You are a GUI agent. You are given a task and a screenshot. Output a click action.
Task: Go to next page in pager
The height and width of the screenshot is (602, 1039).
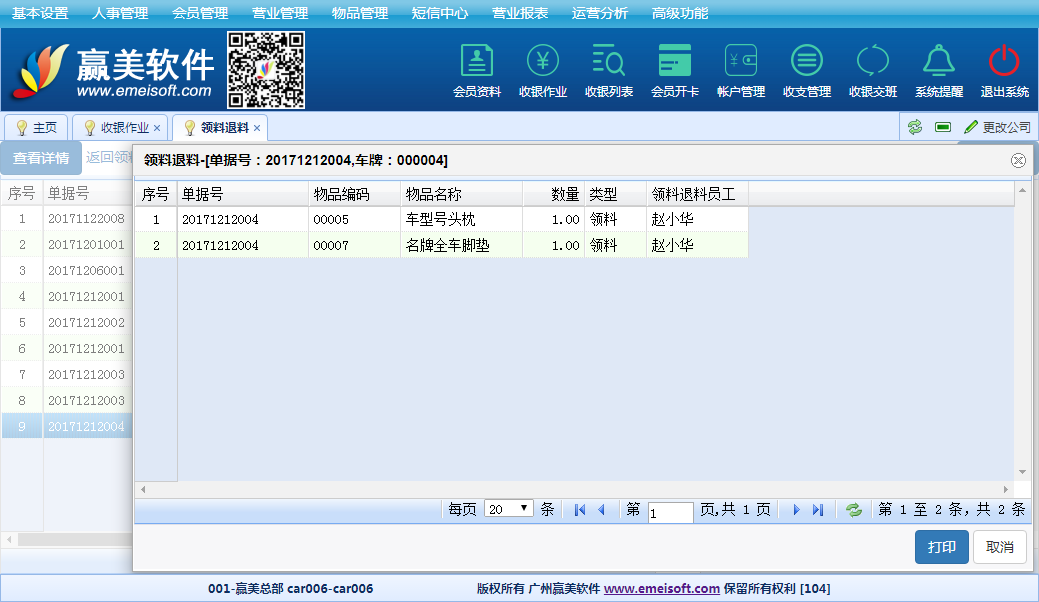(797, 510)
